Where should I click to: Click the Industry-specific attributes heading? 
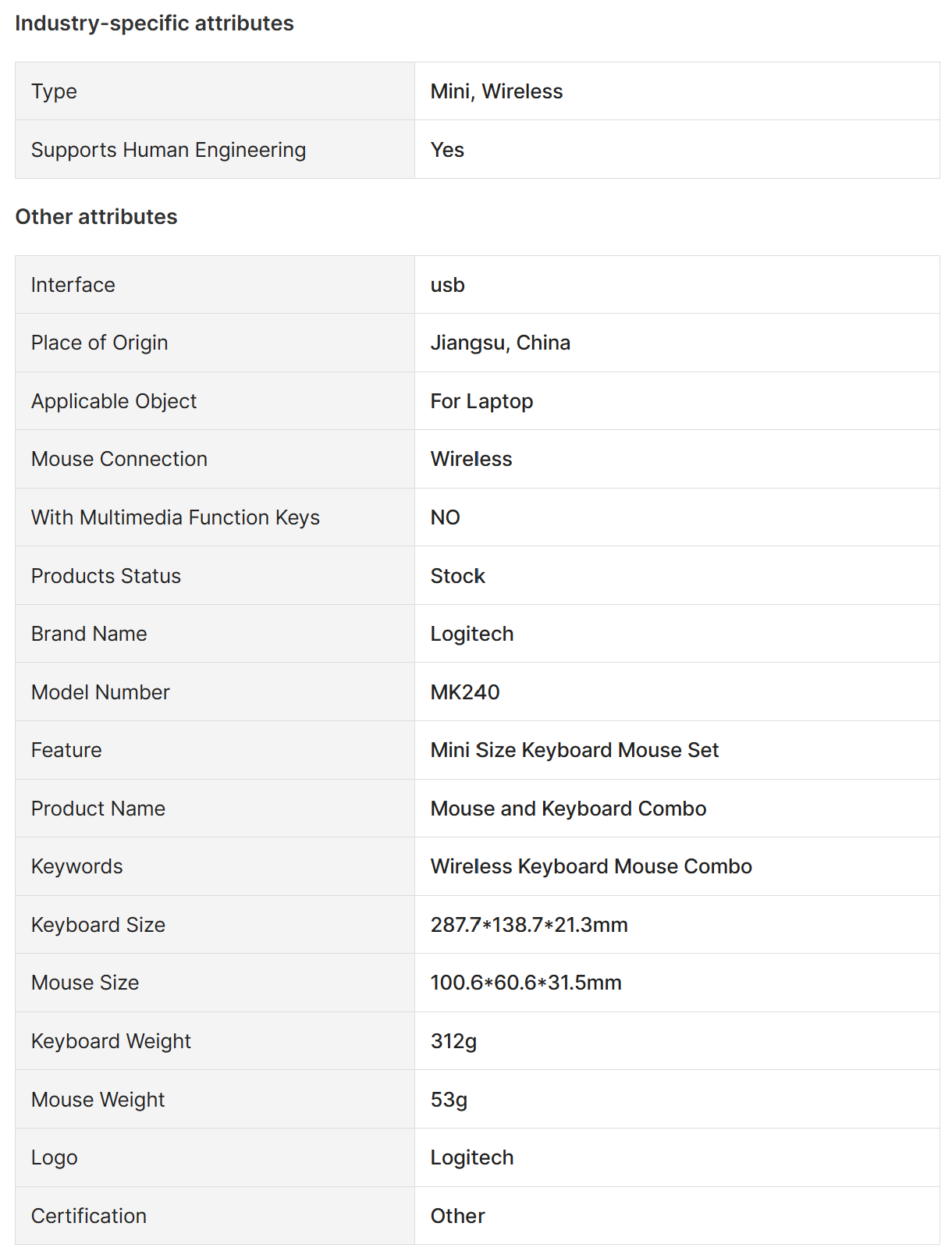coord(155,23)
